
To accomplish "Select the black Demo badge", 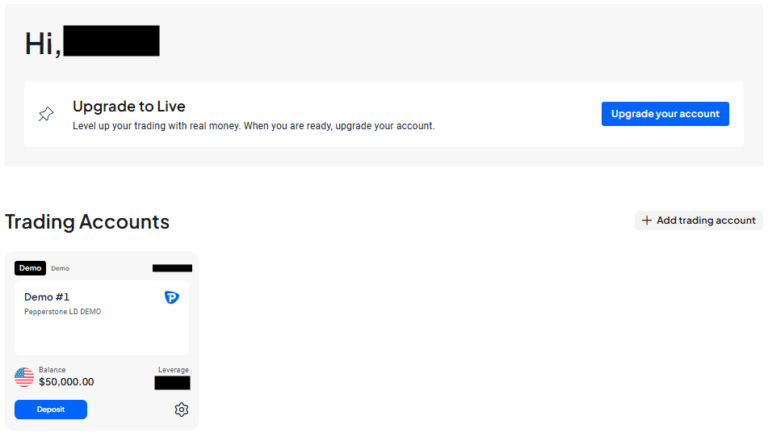I will [30, 268].
